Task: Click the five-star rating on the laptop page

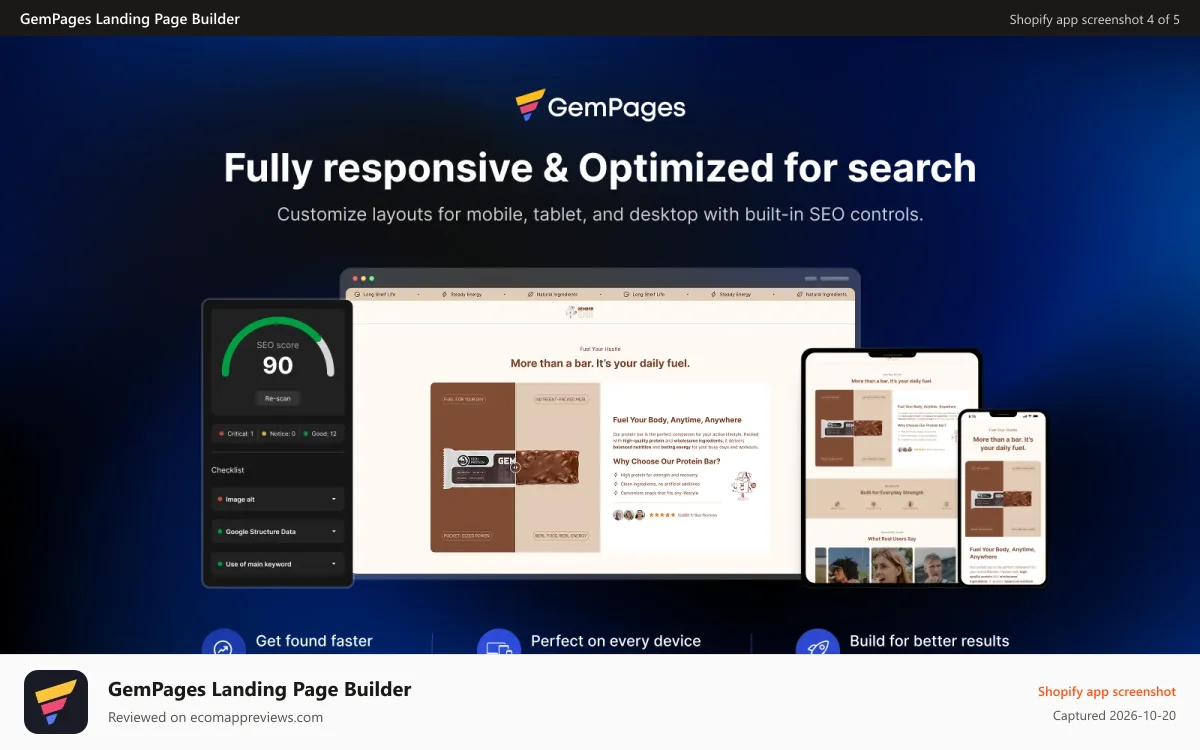Action: pyautogui.click(x=662, y=515)
